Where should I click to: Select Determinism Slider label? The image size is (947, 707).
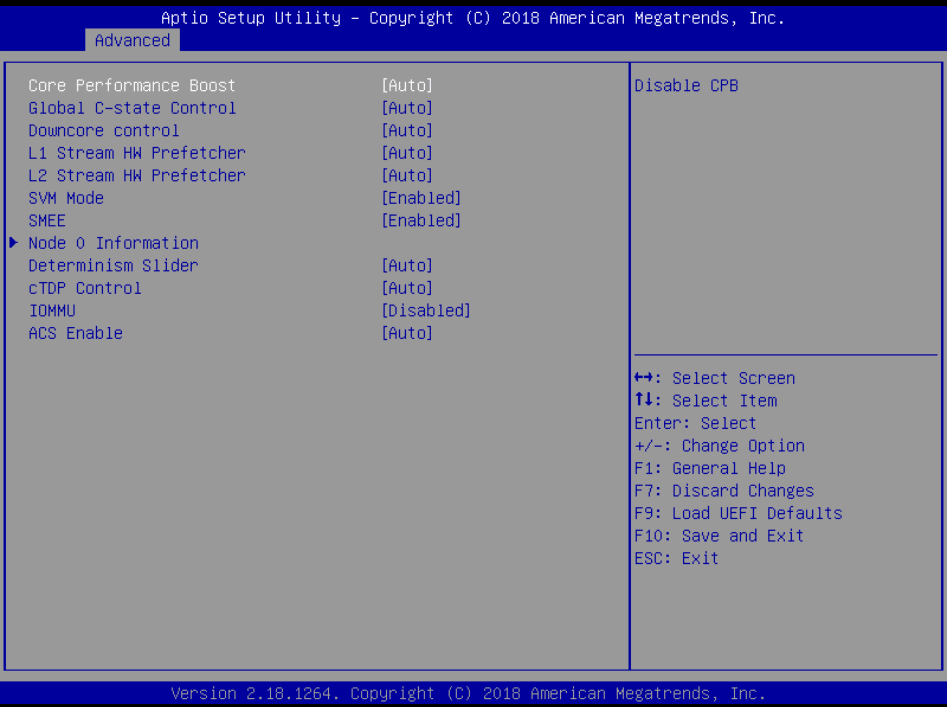tap(114, 266)
